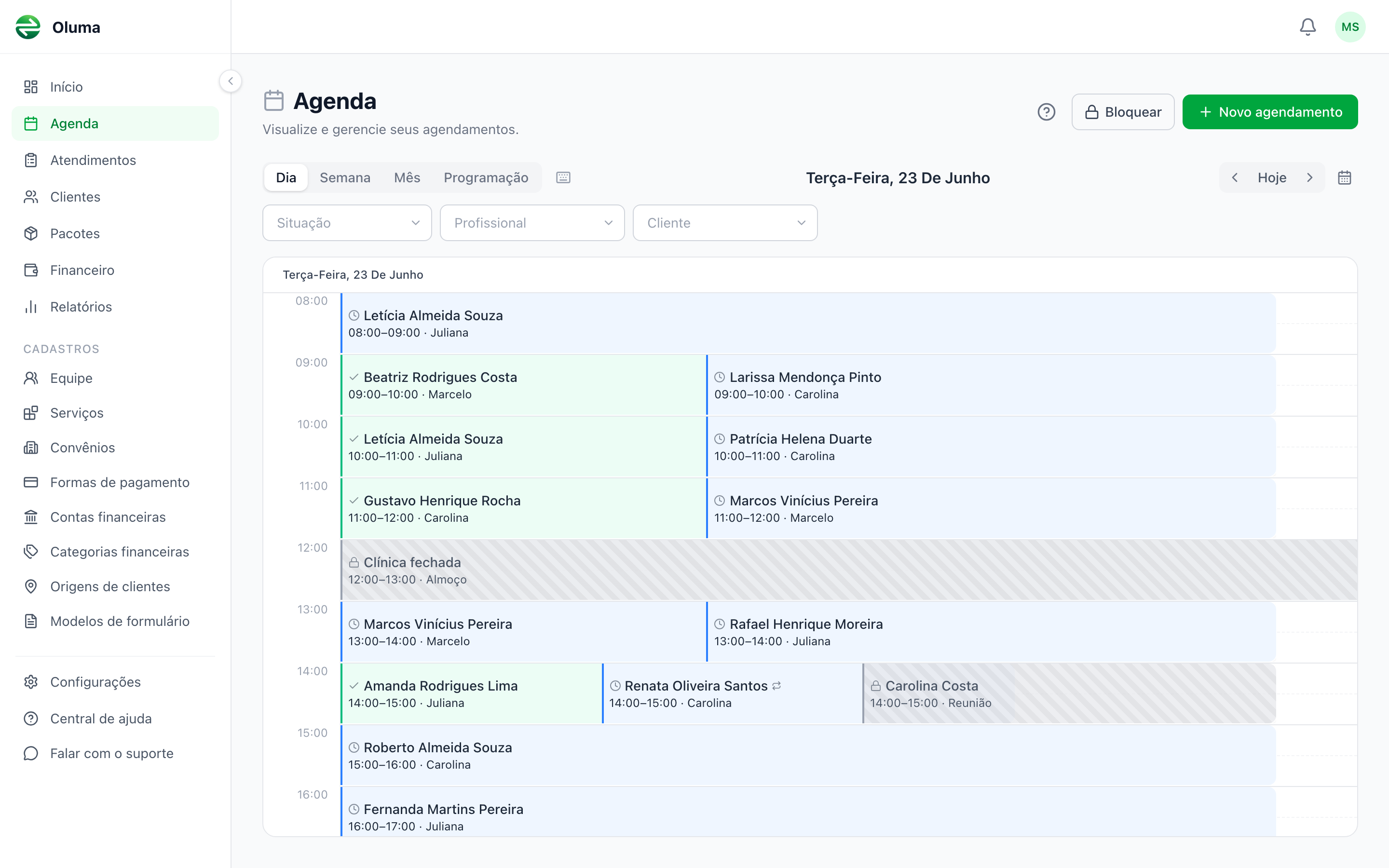Click the Origens de clientes pin icon
This screenshot has height=868, width=1389.
pyautogui.click(x=31, y=587)
